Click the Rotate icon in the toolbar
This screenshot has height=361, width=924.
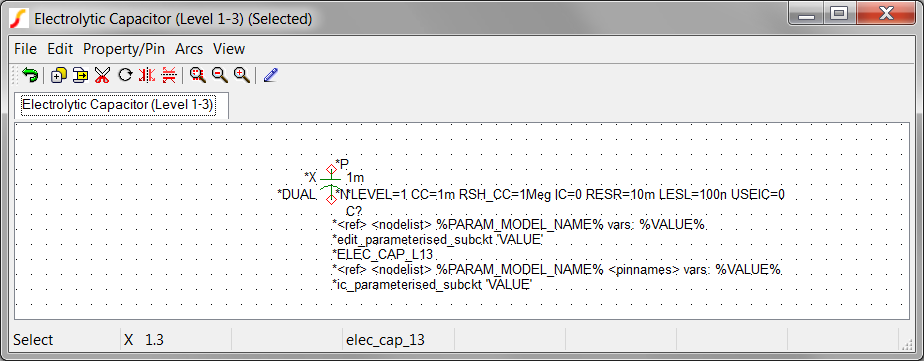[125, 75]
